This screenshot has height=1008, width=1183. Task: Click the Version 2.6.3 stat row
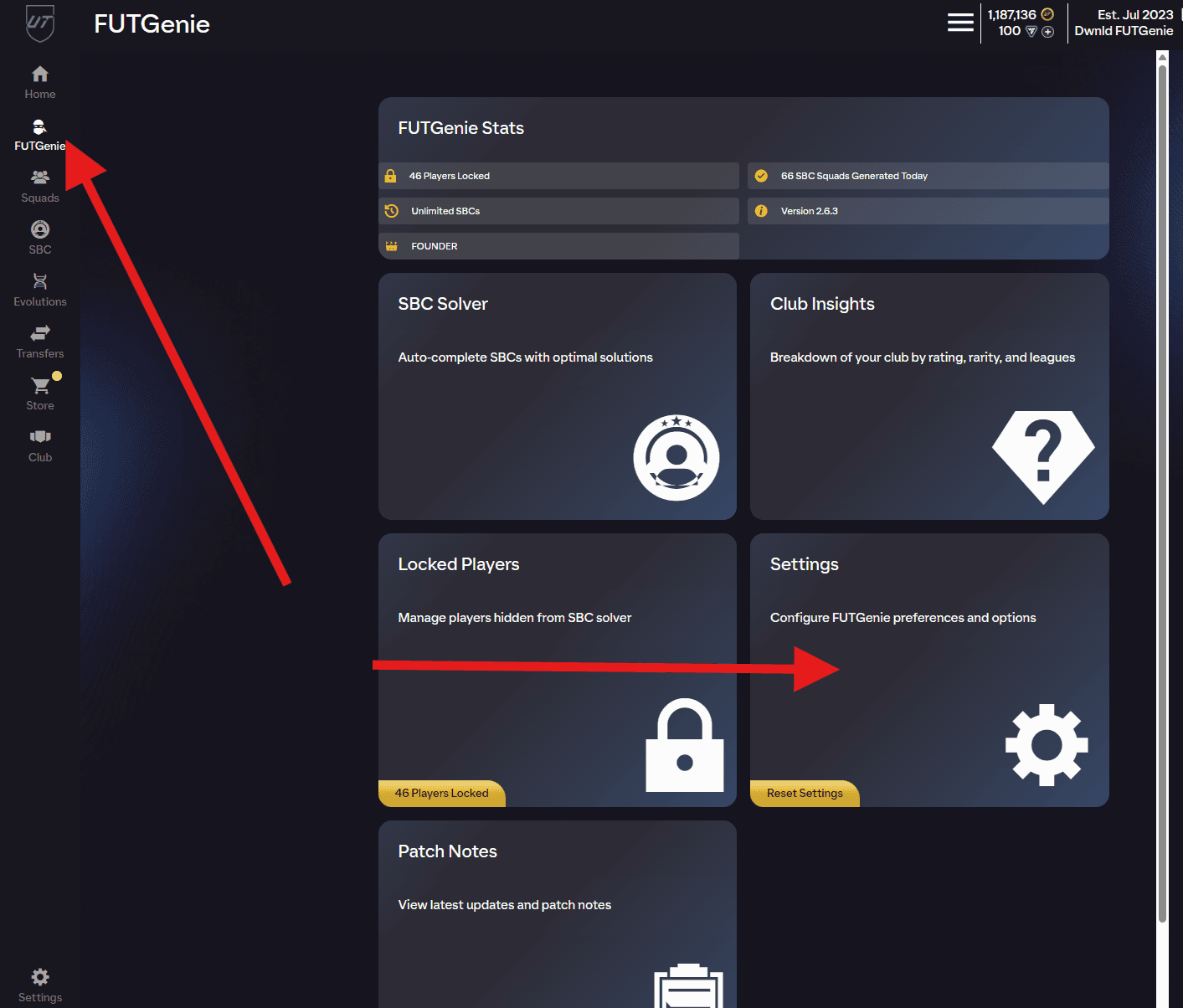pos(928,211)
